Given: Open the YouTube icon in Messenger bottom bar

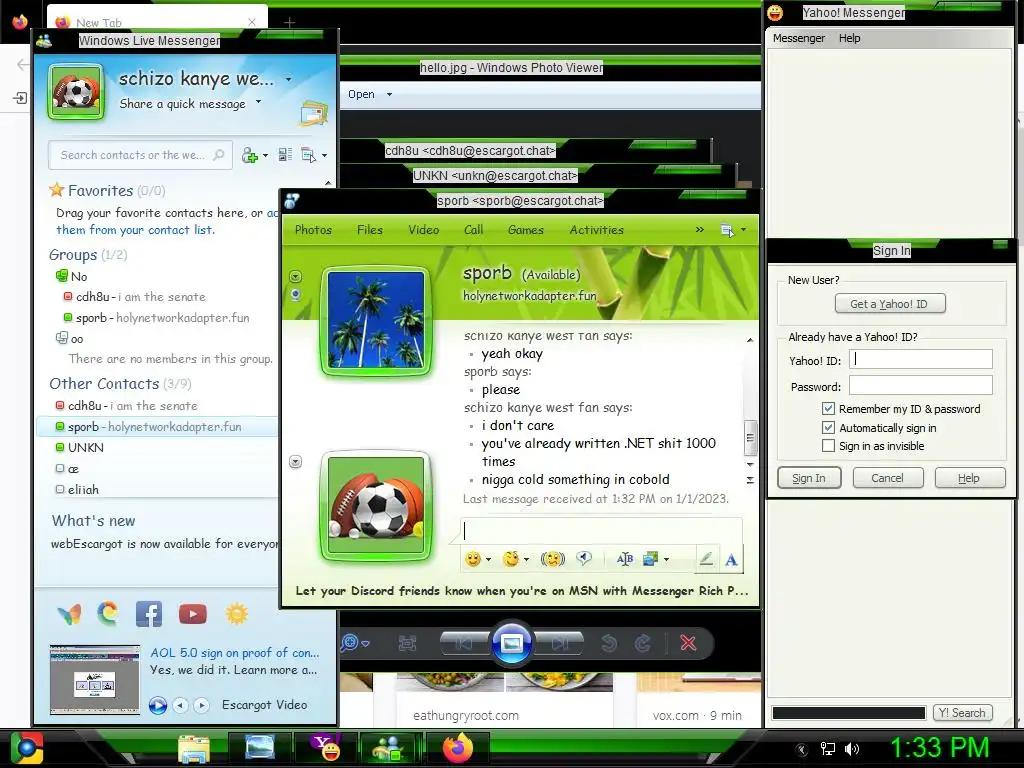Looking at the screenshot, I should (193, 614).
